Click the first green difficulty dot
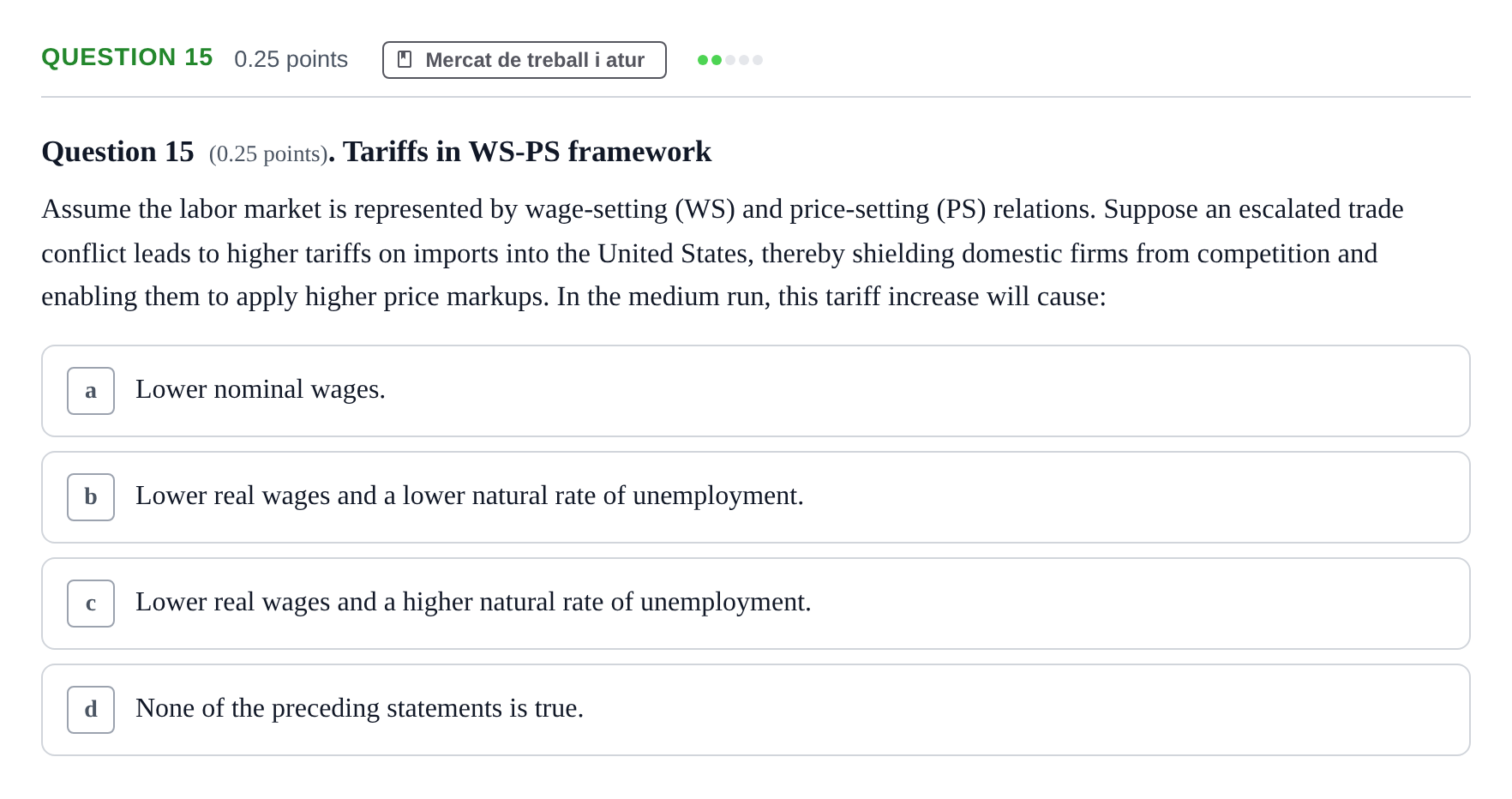1512x799 pixels. tap(703, 60)
